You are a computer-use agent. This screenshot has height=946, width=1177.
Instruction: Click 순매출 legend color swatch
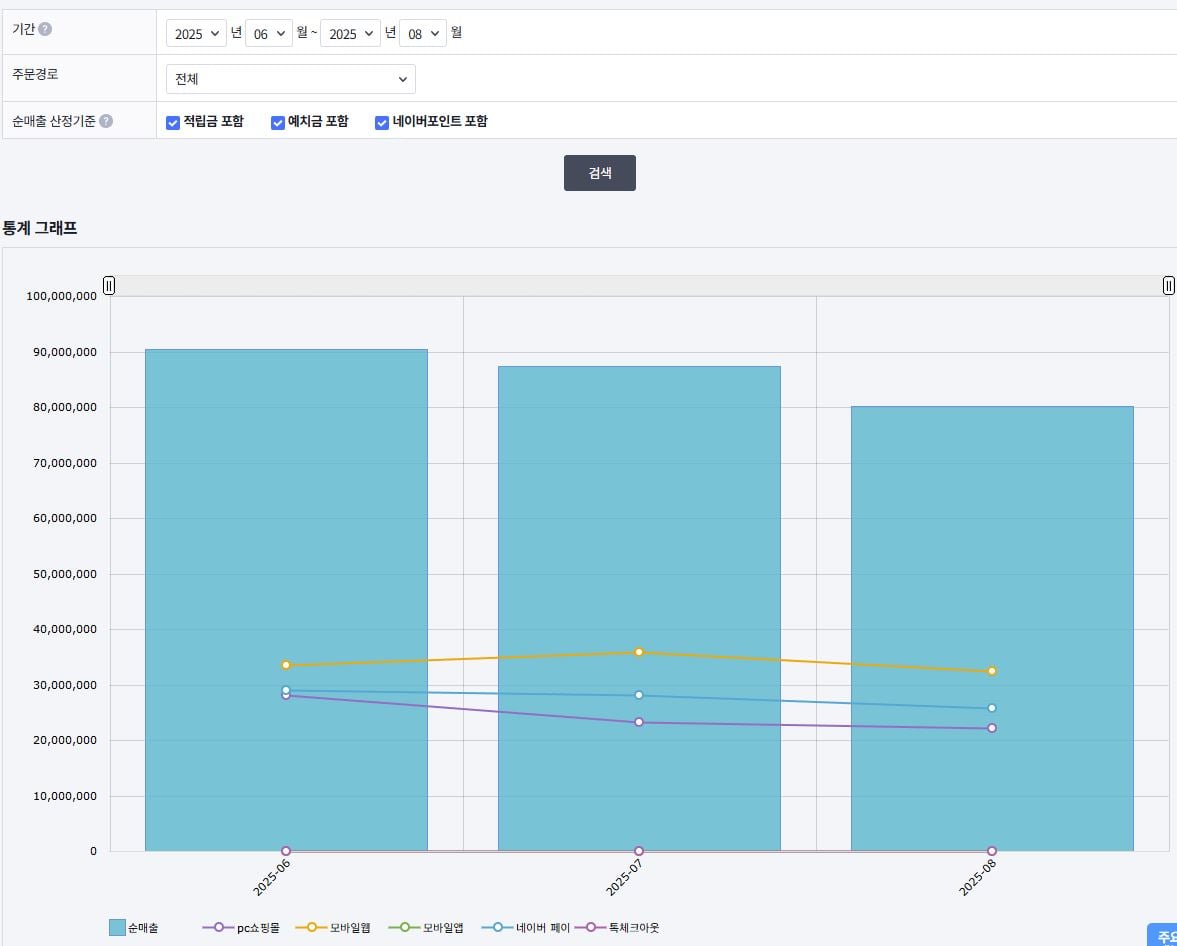pos(117,928)
